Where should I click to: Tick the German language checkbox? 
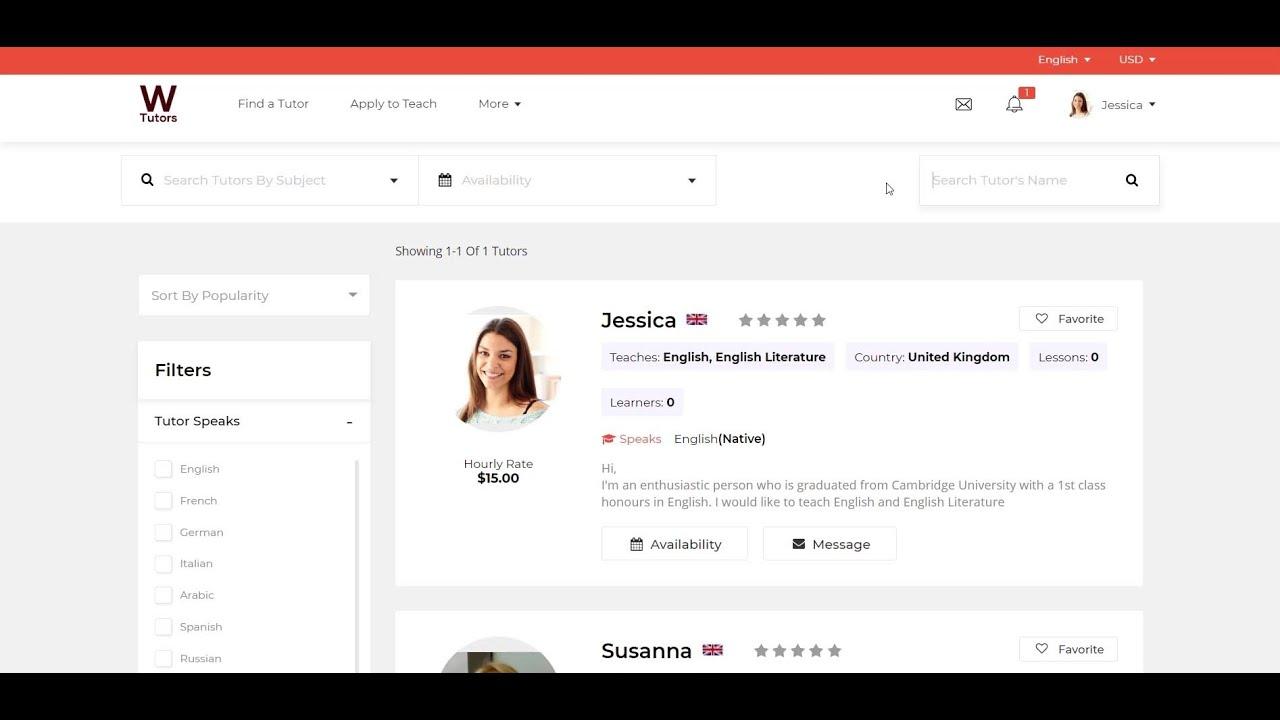coord(163,532)
